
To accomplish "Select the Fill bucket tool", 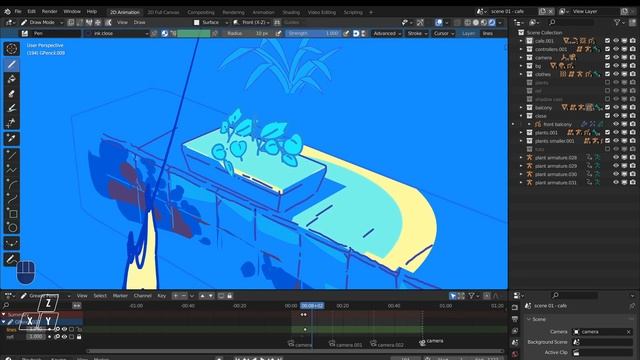I will [11, 79].
